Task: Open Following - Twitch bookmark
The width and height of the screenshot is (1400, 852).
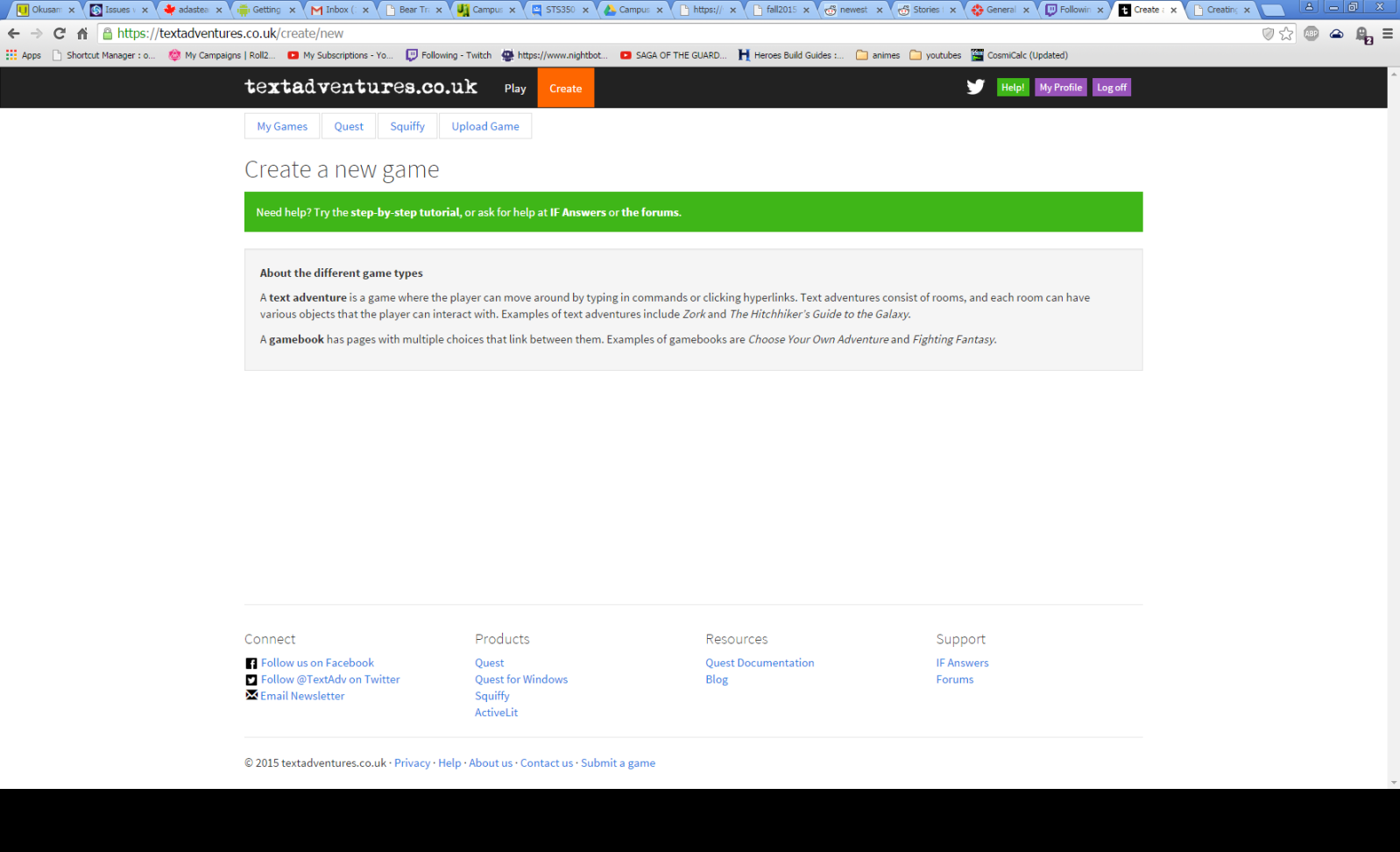Action: pyautogui.click(x=449, y=54)
